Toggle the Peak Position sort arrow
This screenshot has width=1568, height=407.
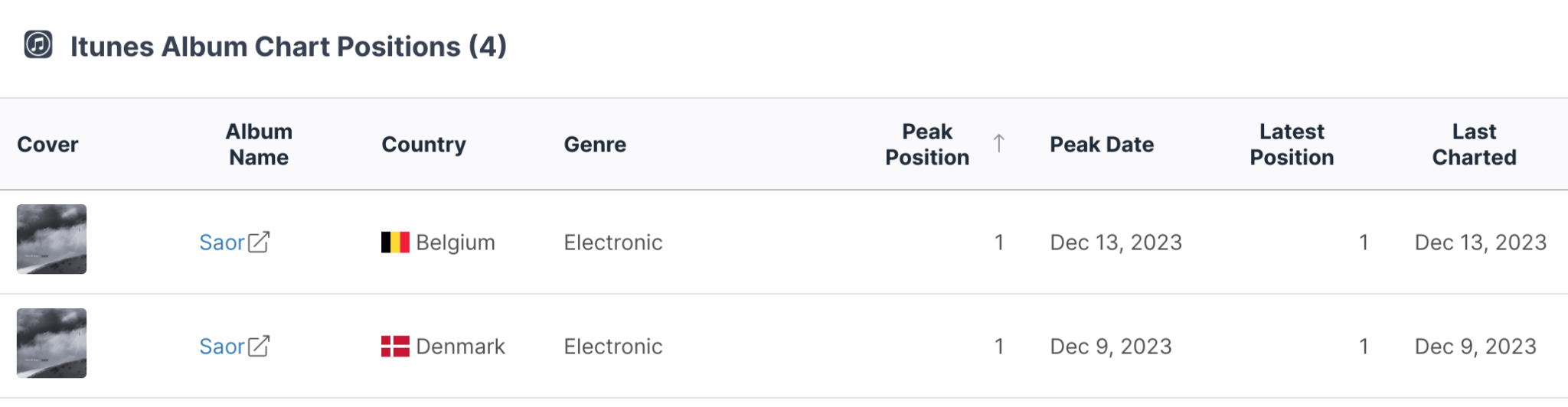pos(998,143)
